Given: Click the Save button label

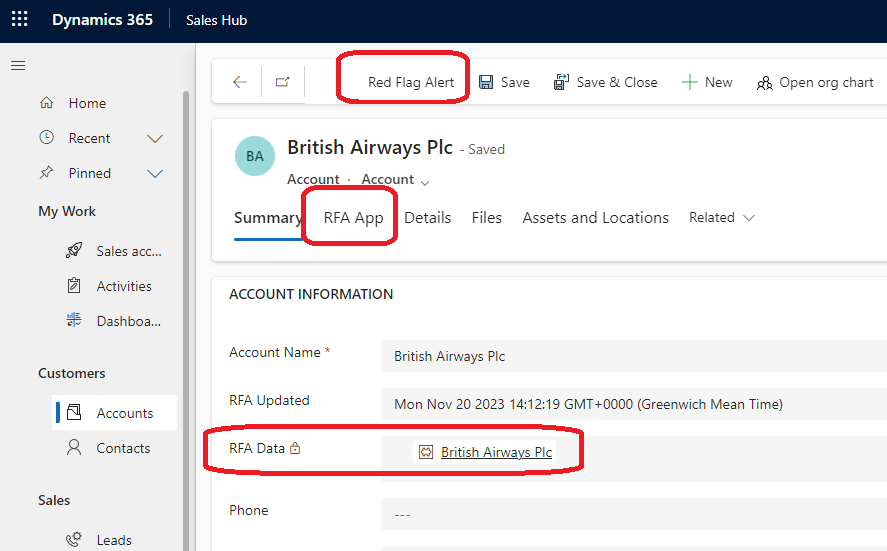Looking at the screenshot, I should [515, 83].
